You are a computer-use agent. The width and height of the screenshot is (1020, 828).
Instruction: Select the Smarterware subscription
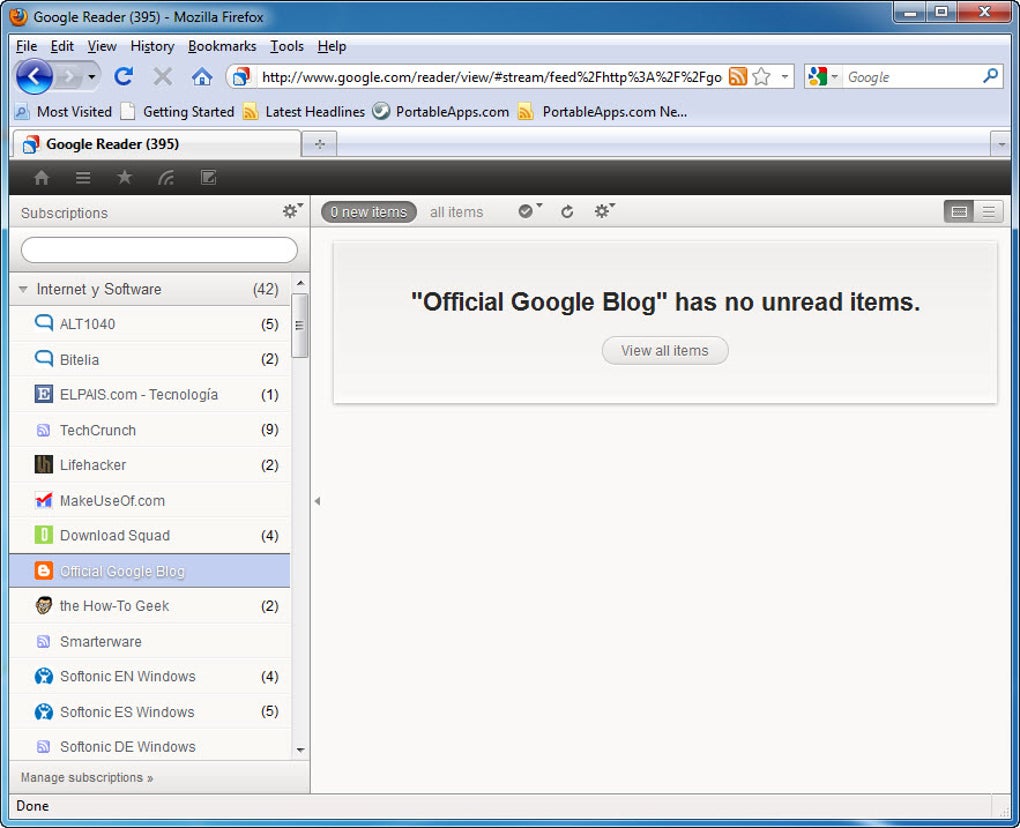150,641
